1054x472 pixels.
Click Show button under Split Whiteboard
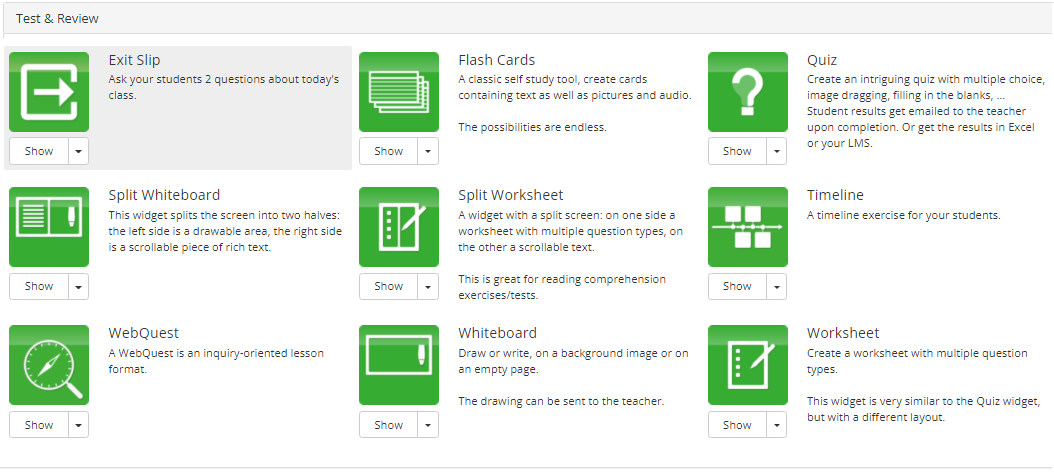(39, 286)
